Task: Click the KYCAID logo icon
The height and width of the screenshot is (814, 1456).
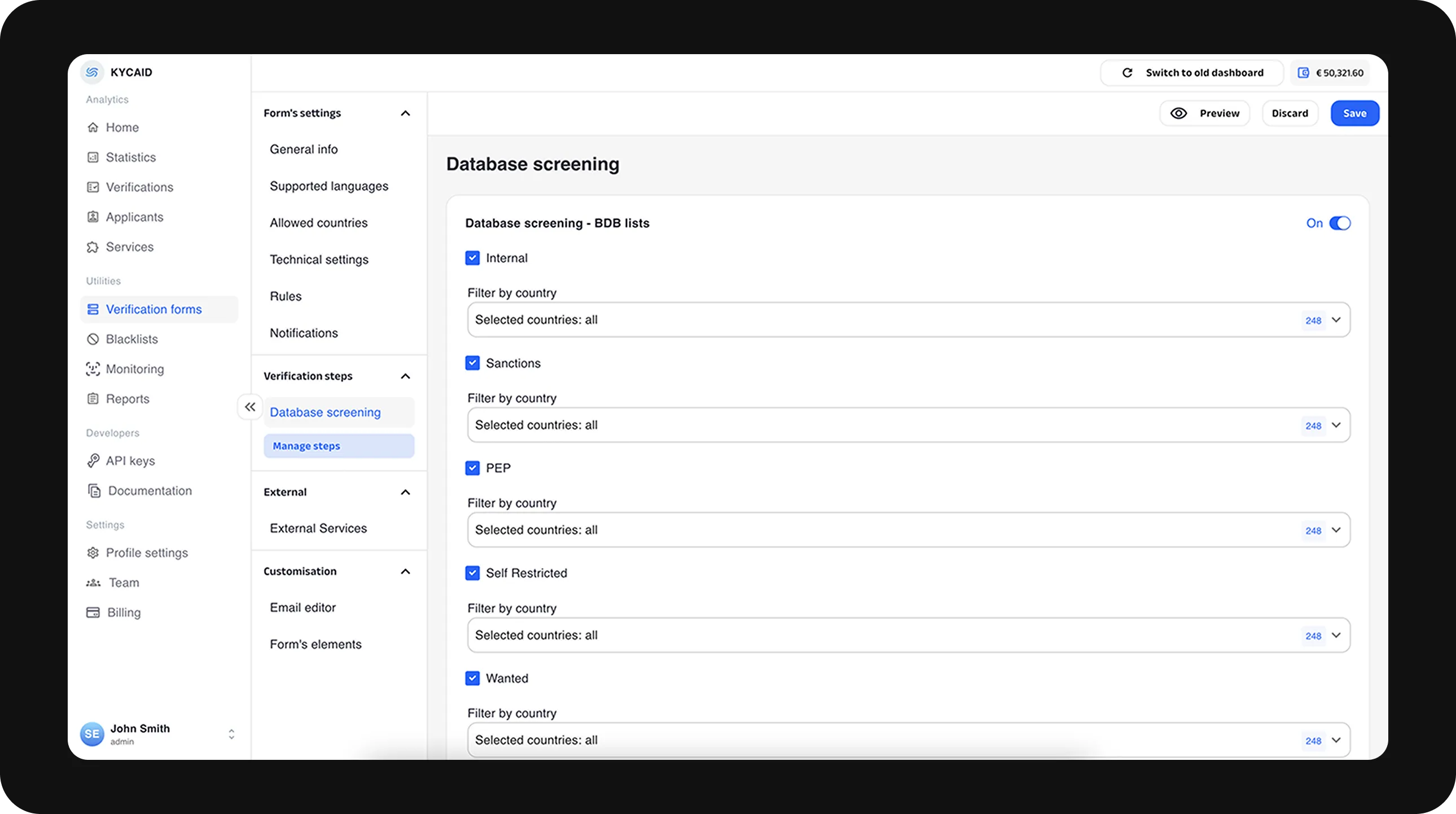Action: pos(93,72)
